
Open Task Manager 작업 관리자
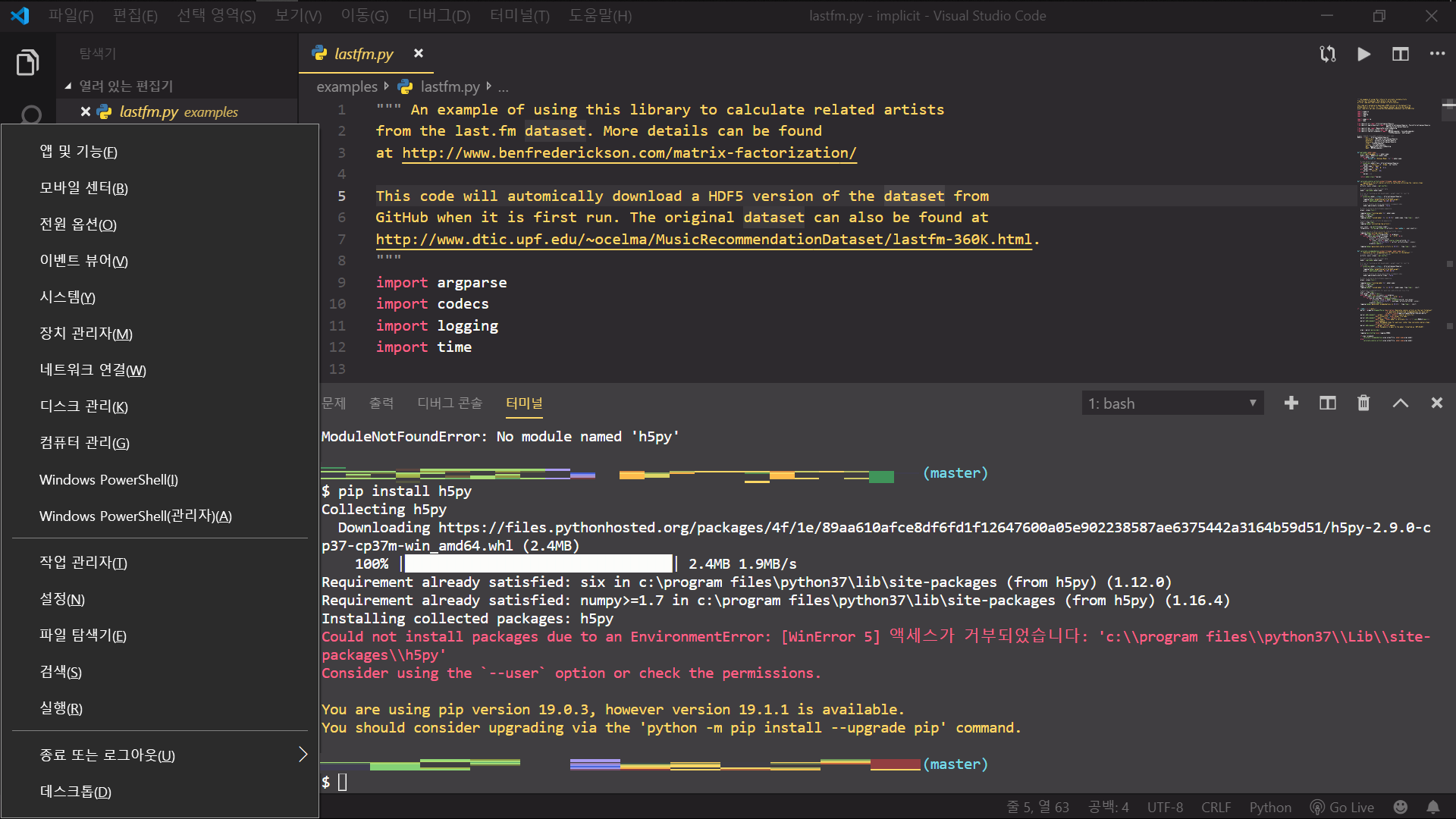[x=160, y=563]
